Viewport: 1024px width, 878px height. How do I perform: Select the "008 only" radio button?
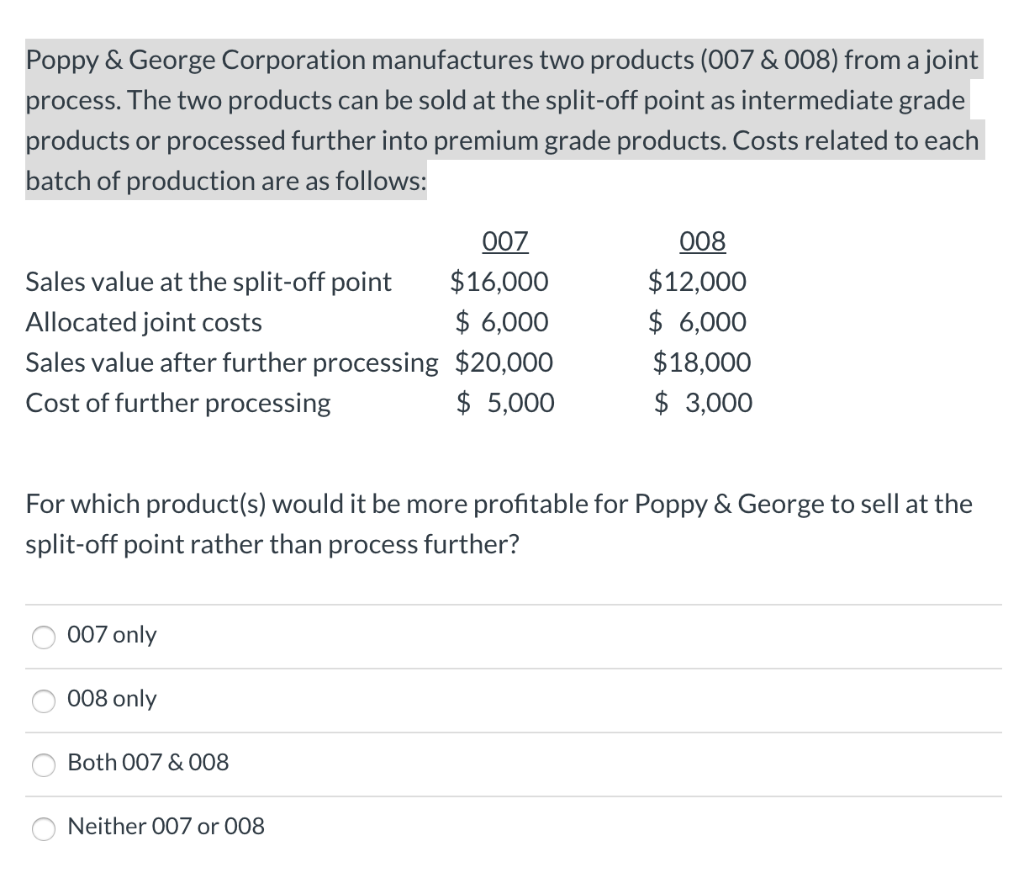tap(43, 701)
